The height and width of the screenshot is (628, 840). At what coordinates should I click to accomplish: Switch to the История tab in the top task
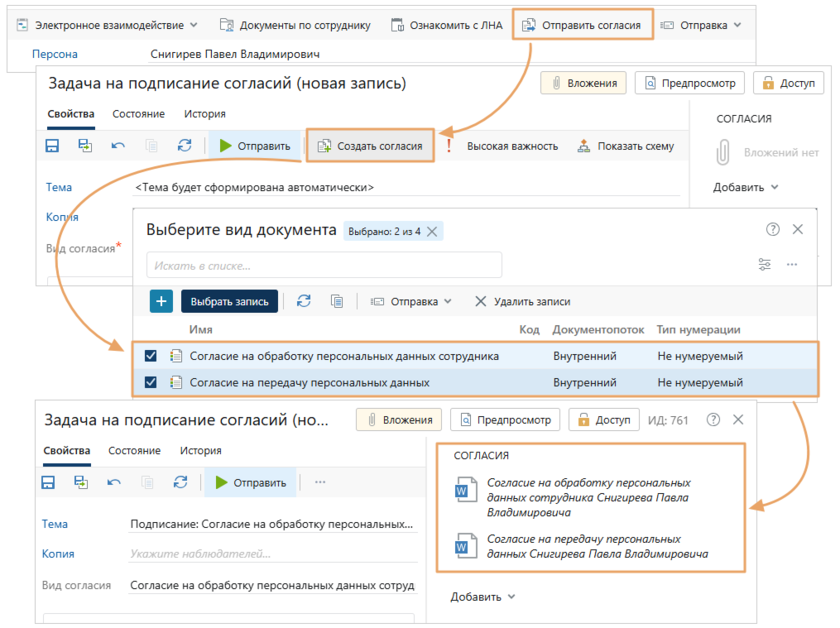tap(204, 114)
